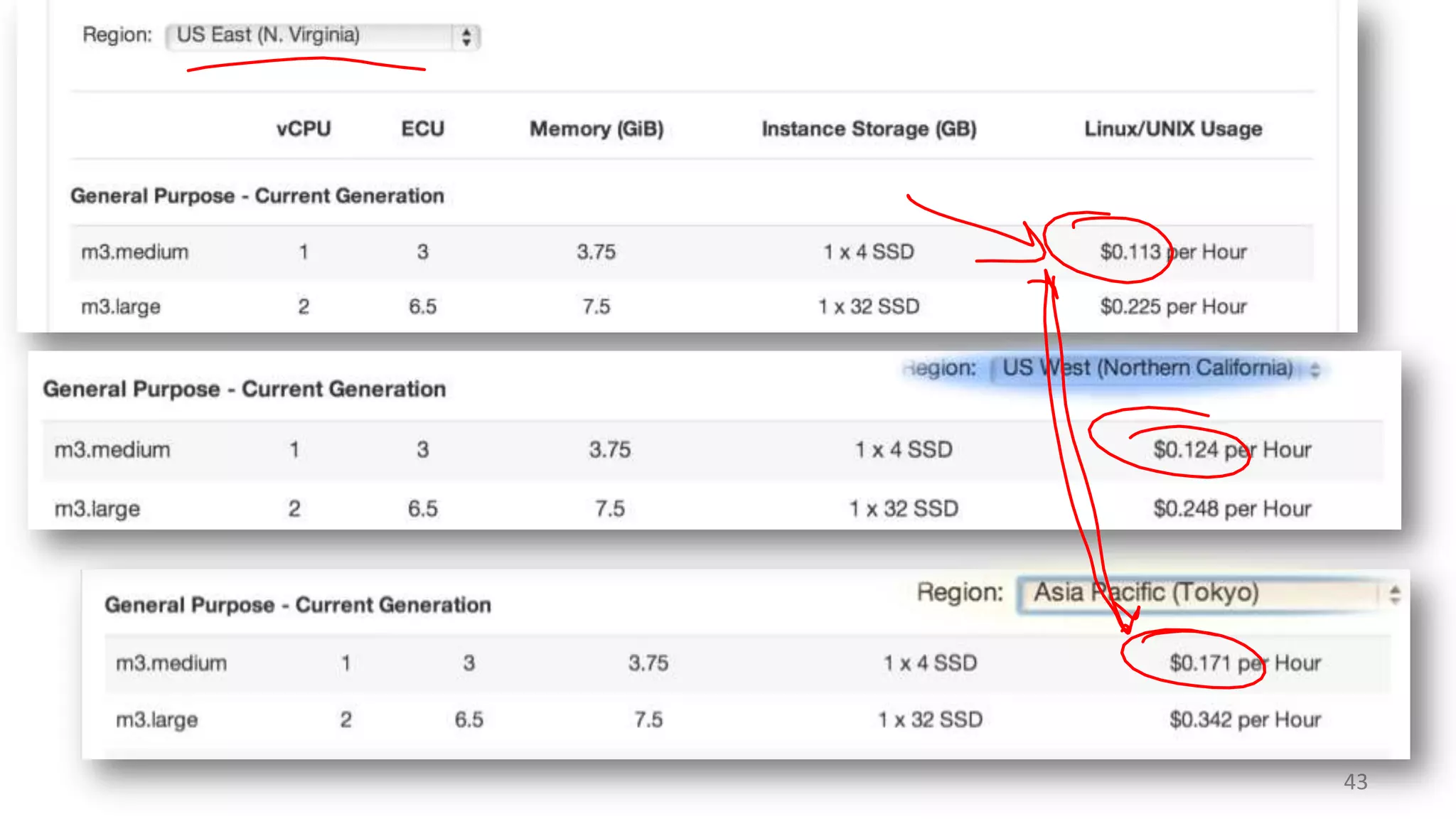The image size is (1456, 819).
Task: Select m3.large row in the Tokyo table
Action: coord(157,720)
